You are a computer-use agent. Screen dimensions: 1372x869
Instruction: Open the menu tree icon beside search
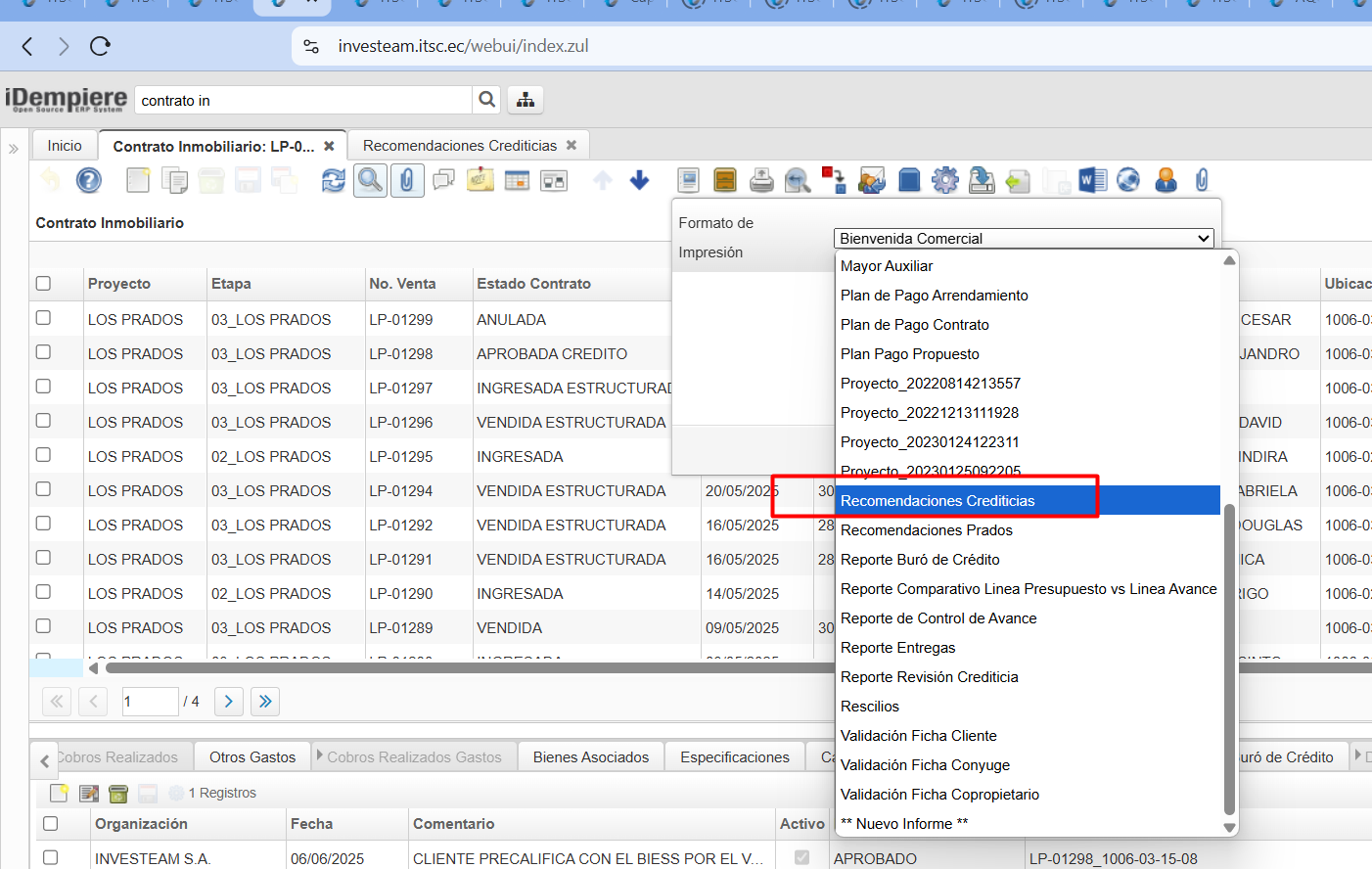526,100
